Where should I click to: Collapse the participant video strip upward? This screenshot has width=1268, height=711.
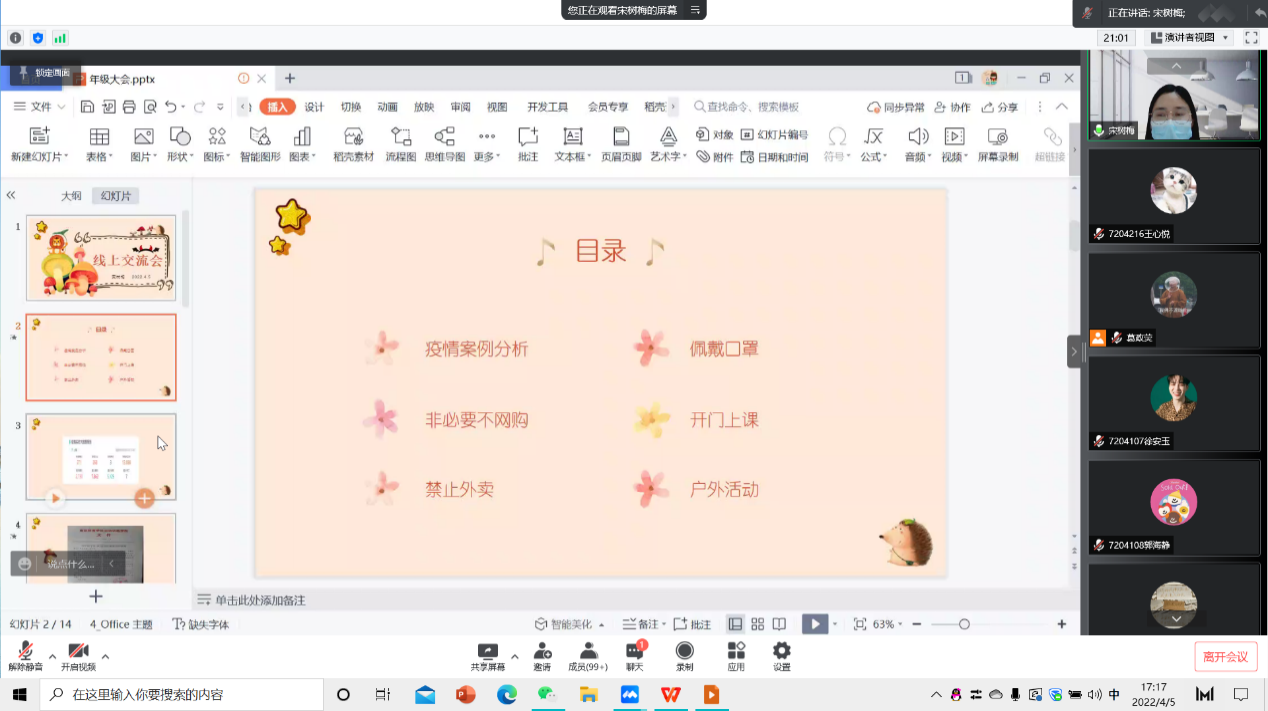tap(1176, 65)
